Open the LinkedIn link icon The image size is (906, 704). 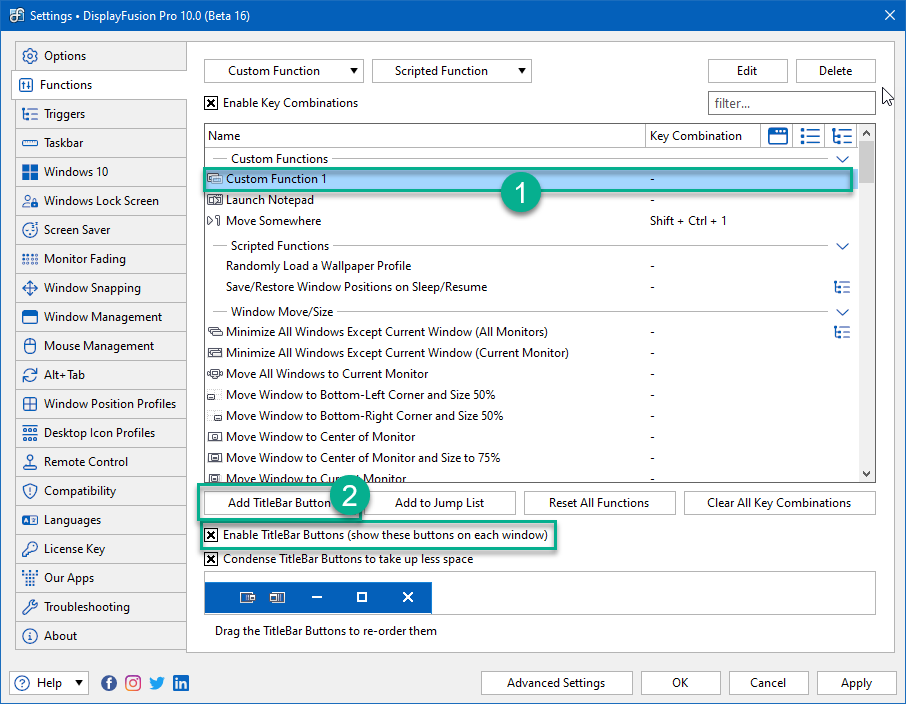[181, 683]
